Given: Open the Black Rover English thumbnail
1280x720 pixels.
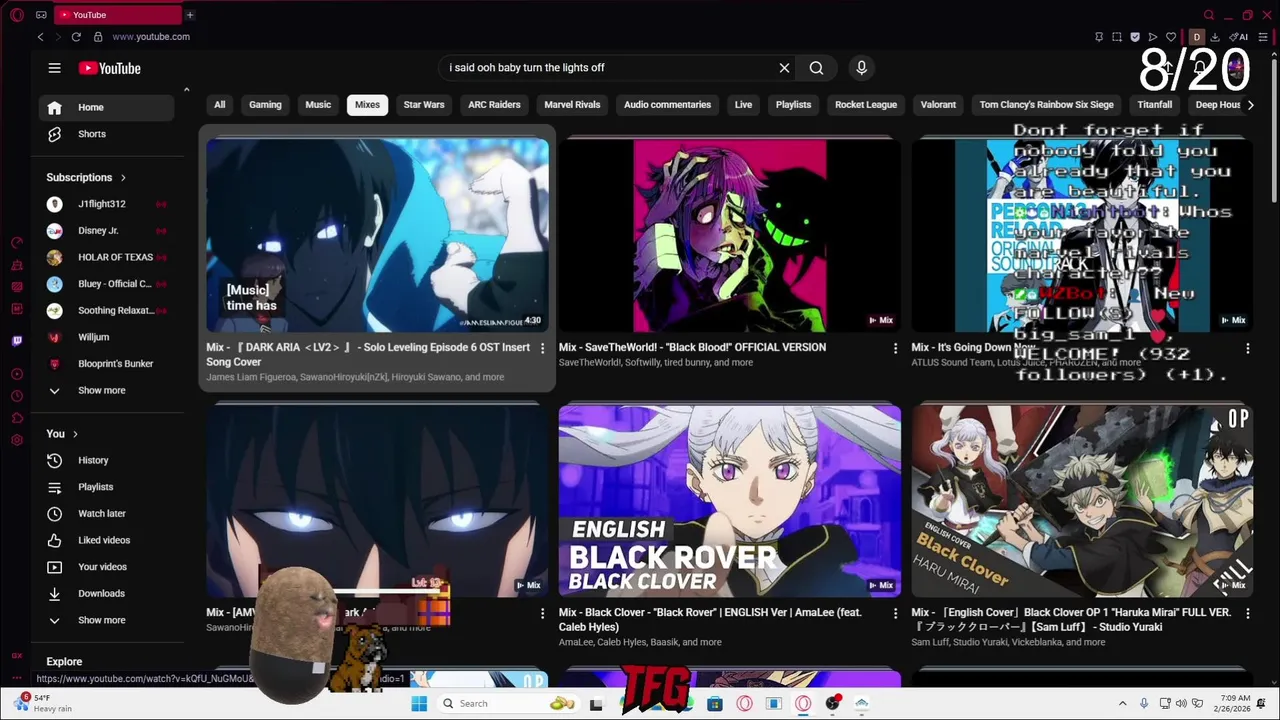Looking at the screenshot, I should [729, 500].
